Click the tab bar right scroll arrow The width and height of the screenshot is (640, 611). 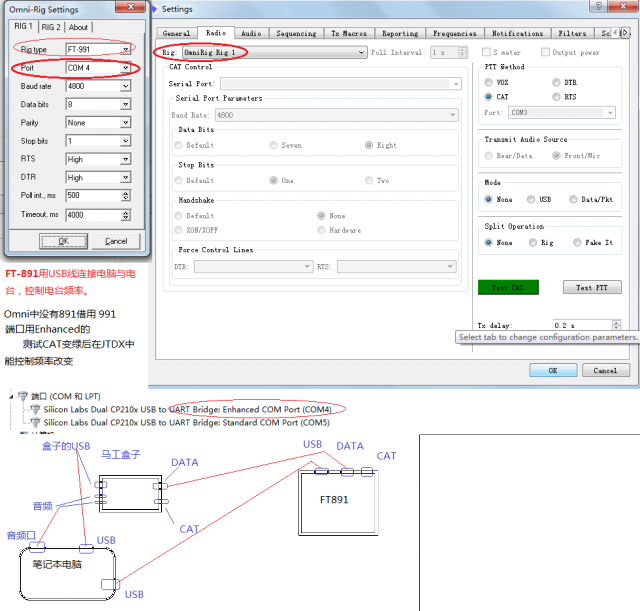click(x=625, y=33)
